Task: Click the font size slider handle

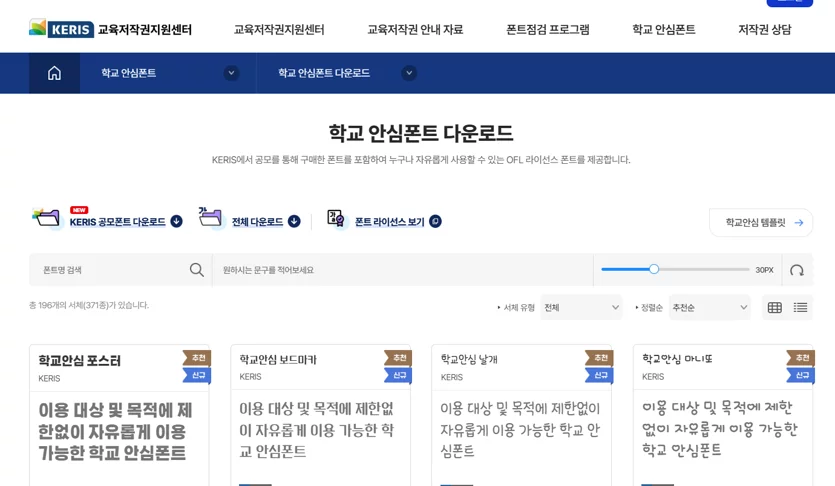Action: (654, 269)
